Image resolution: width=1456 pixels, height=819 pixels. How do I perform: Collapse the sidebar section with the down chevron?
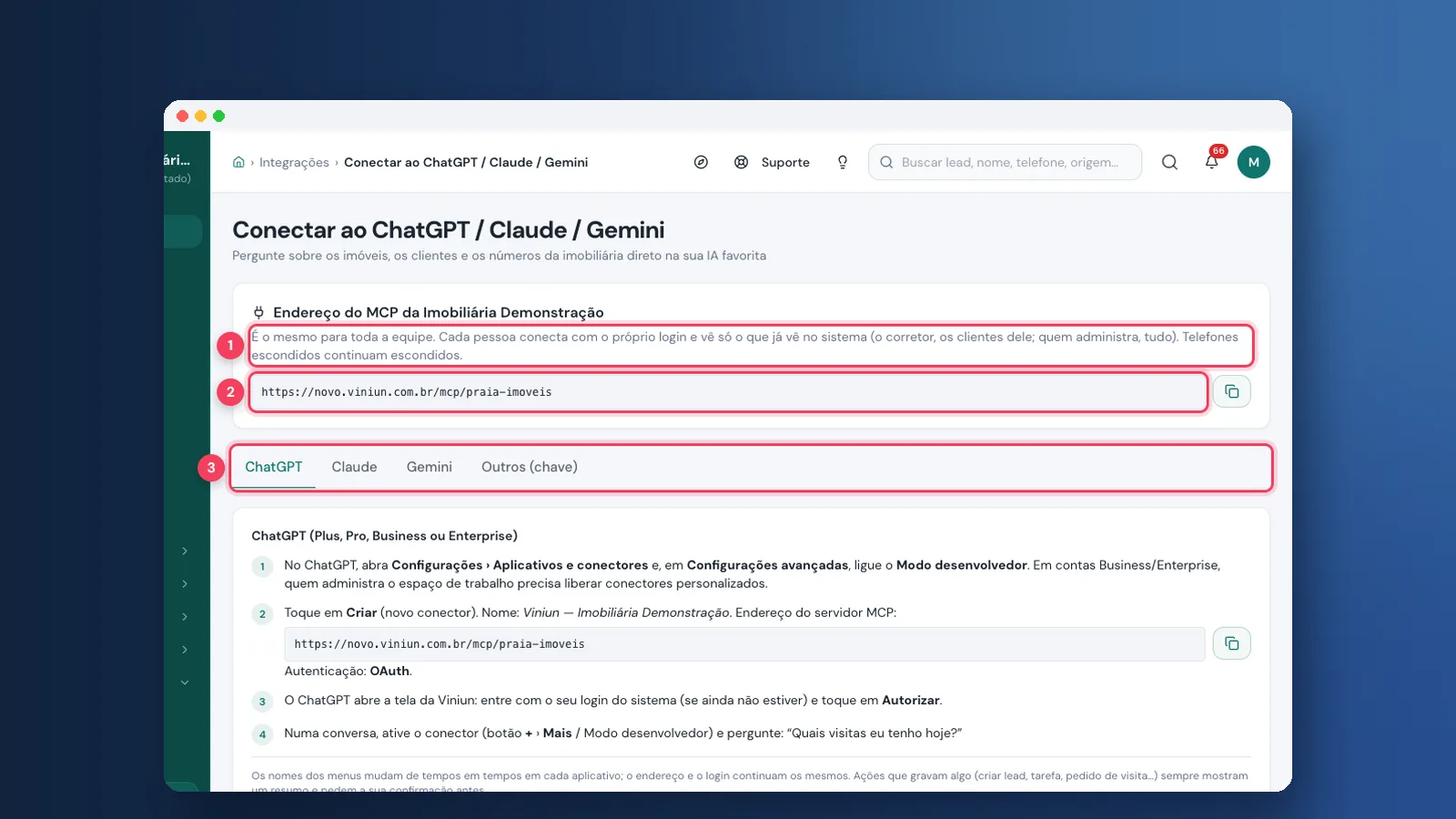click(x=185, y=682)
